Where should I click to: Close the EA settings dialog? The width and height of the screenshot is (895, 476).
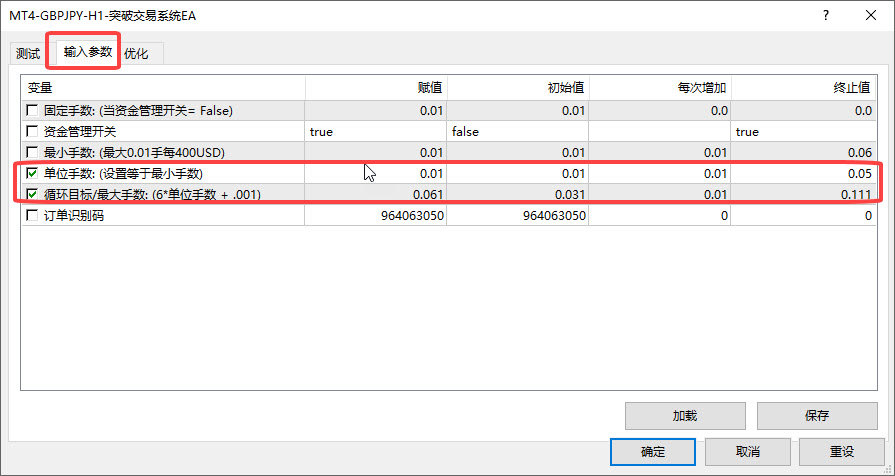pyautogui.click(x=869, y=16)
